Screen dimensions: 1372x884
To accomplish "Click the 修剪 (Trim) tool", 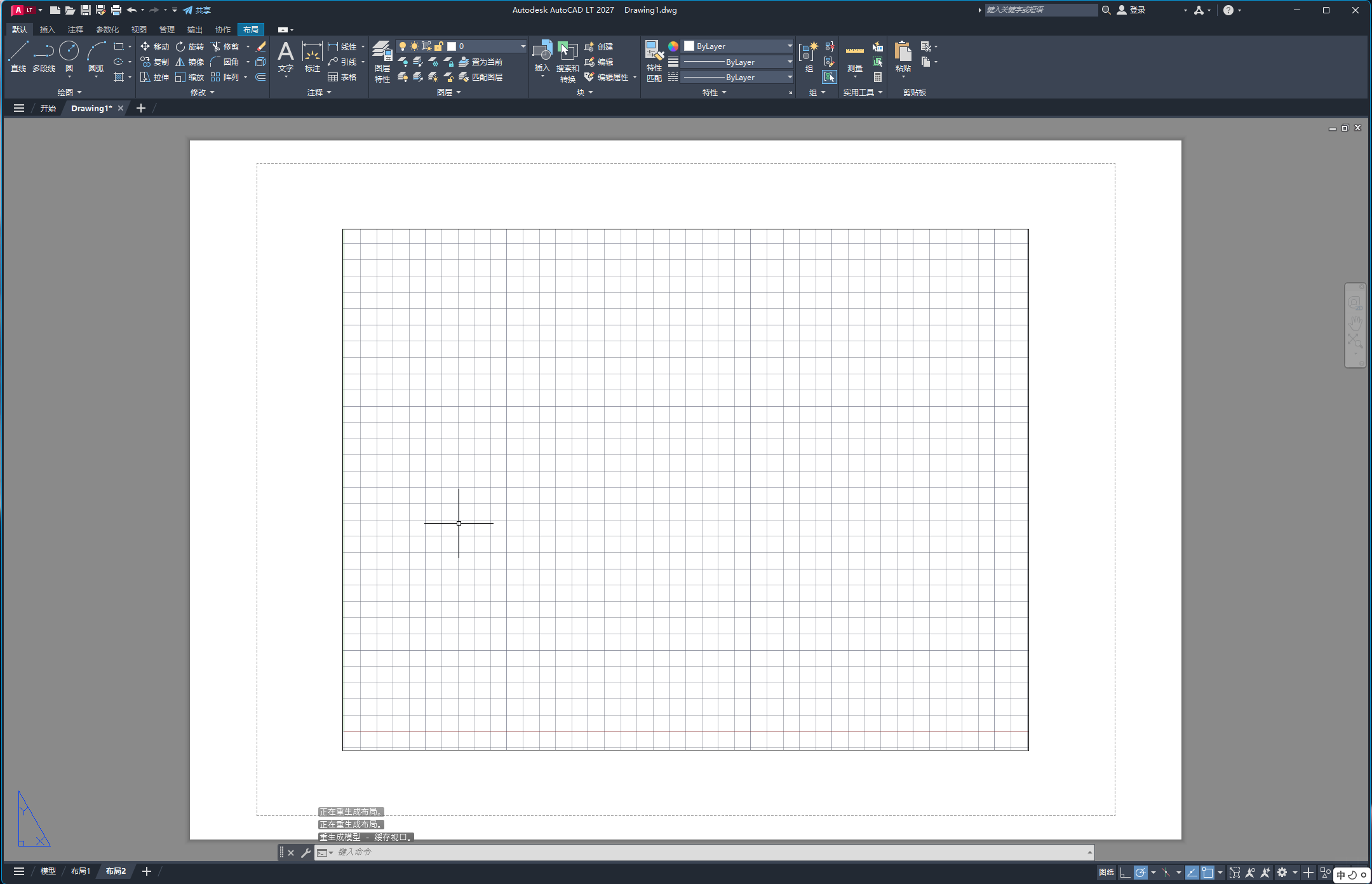I will [x=225, y=46].
